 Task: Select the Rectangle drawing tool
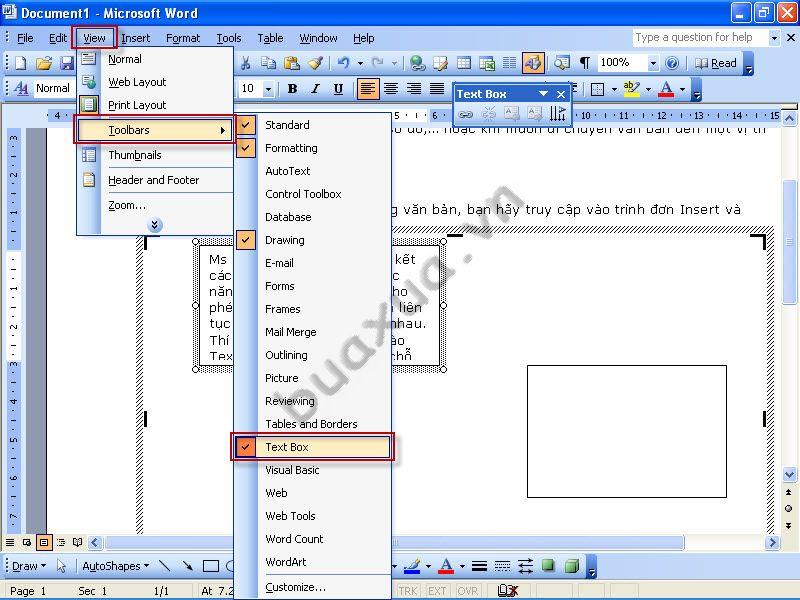coord(211,566)
